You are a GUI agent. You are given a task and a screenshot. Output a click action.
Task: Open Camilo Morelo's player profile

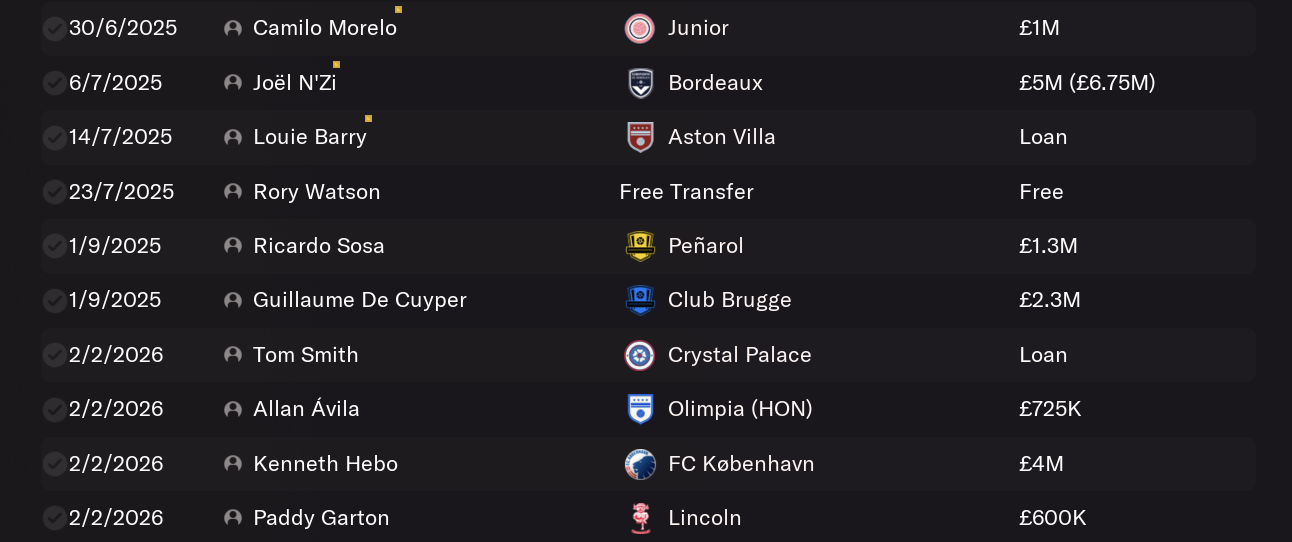click(x=325, y=28)
